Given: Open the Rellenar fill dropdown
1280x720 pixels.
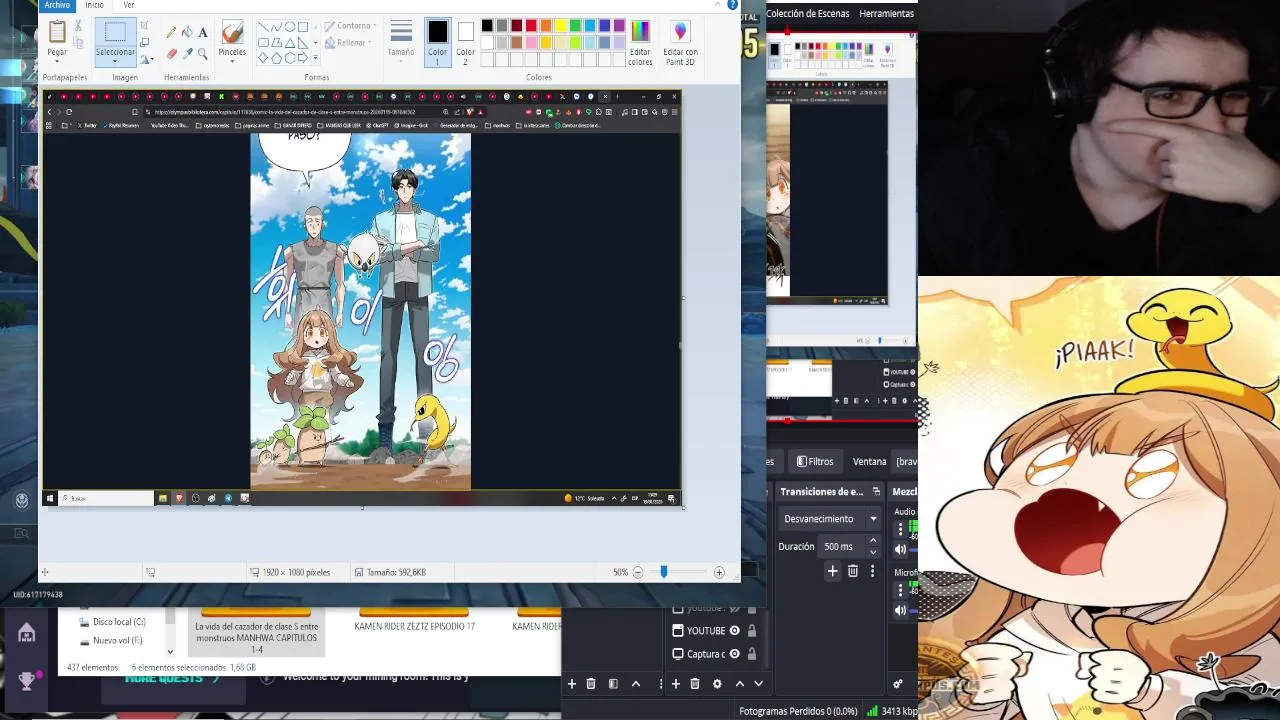Looking at the screenshot, I should click(x=349, y=43).
